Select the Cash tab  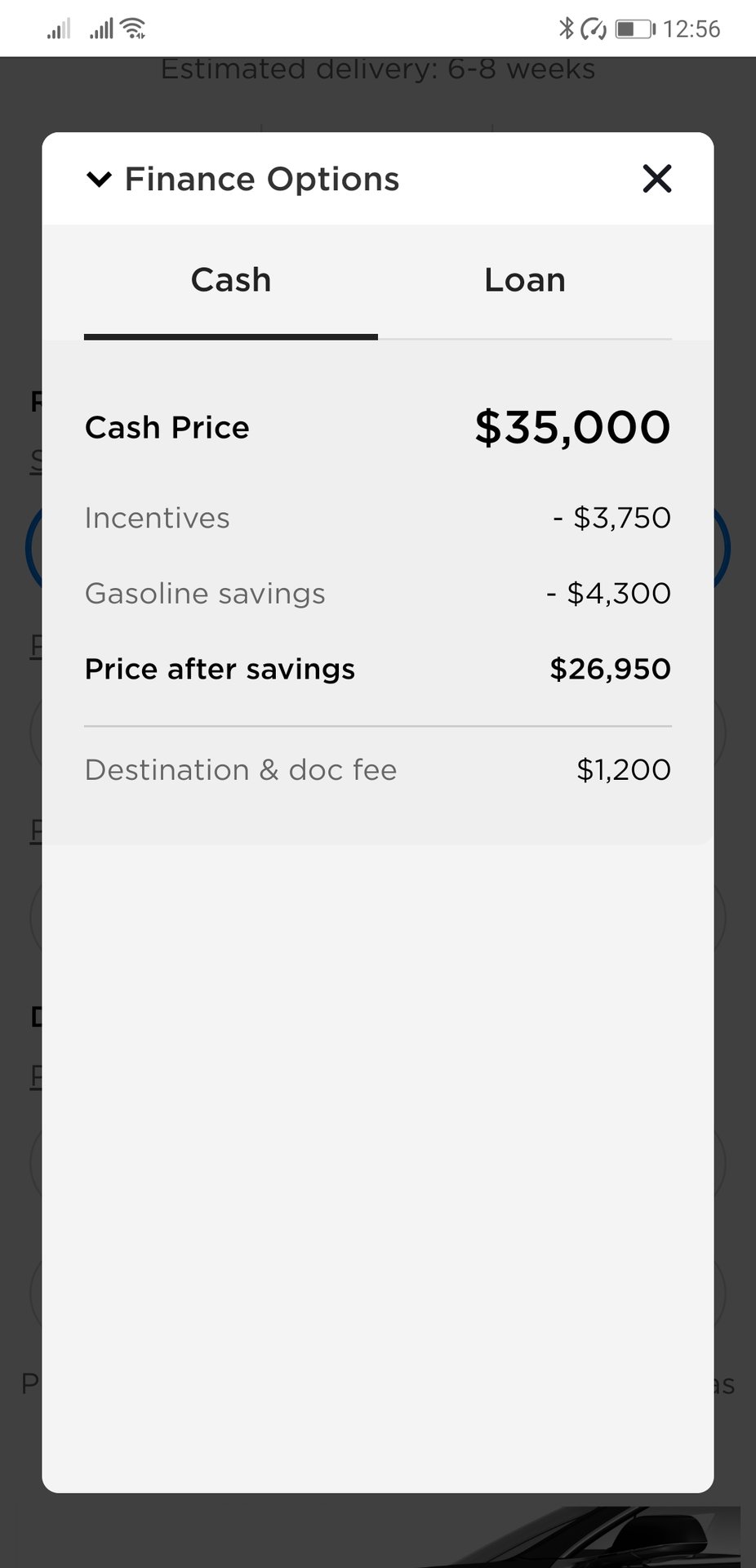231,280
